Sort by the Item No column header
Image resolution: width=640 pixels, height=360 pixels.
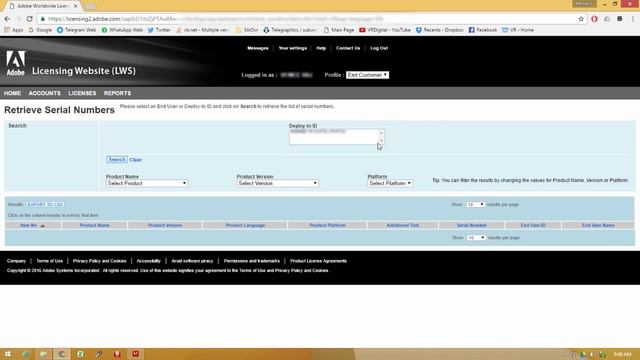click(x=33, y=225)
